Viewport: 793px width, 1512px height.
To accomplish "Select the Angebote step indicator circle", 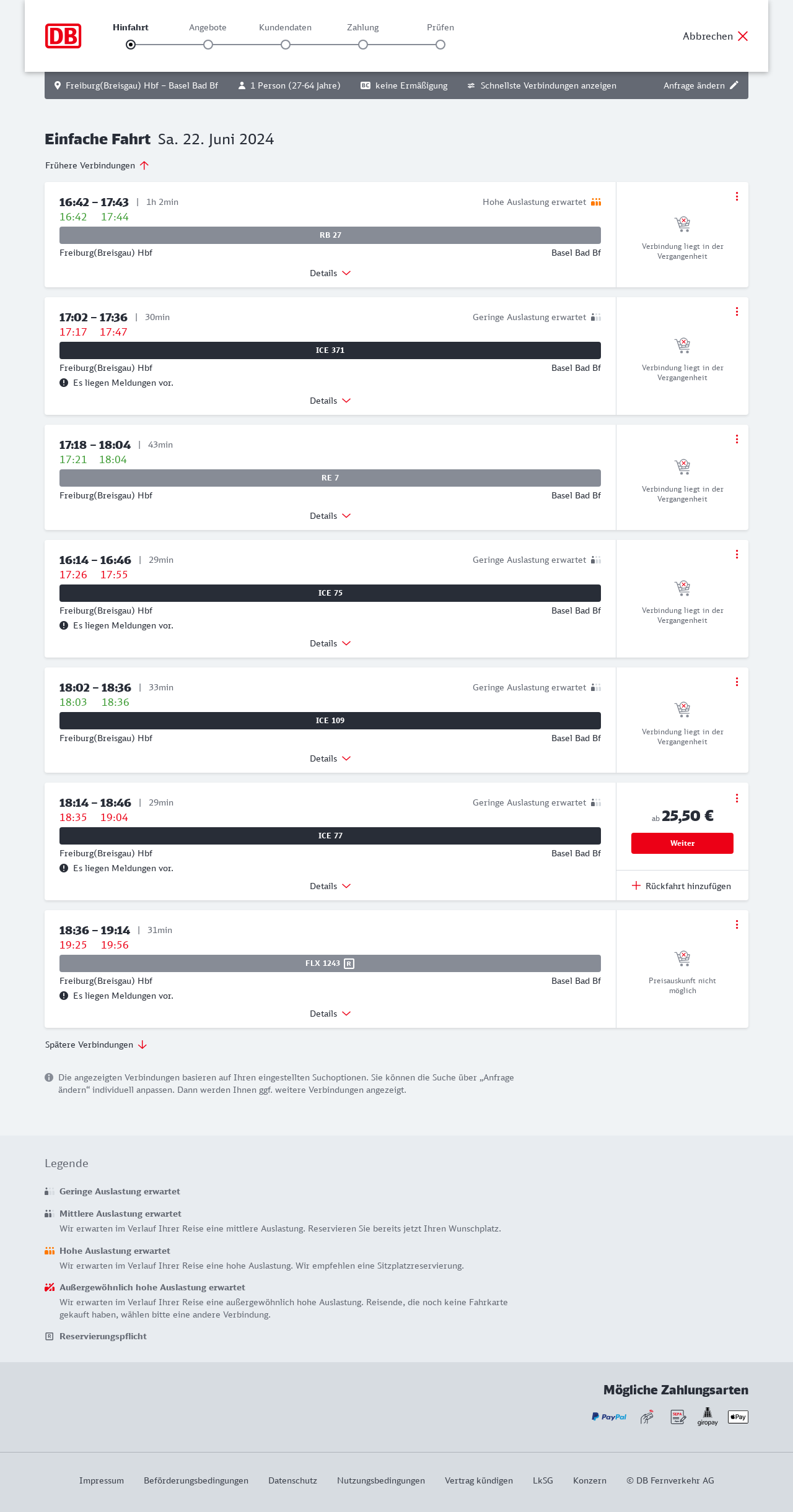I will tap(208, 45).
